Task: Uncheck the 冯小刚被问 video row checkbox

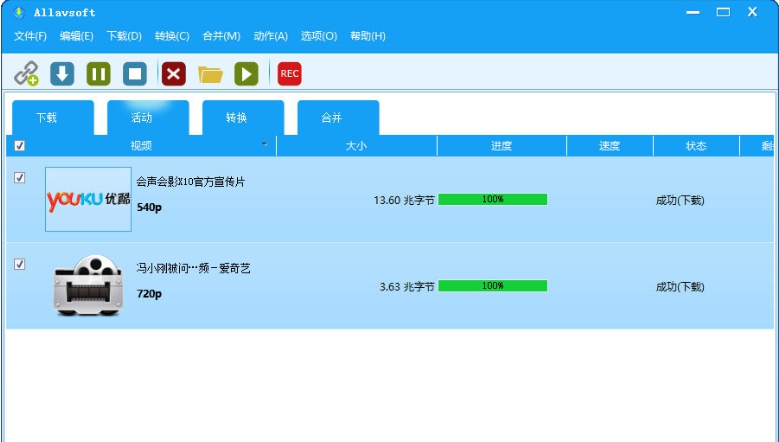Action: point(20,265)
